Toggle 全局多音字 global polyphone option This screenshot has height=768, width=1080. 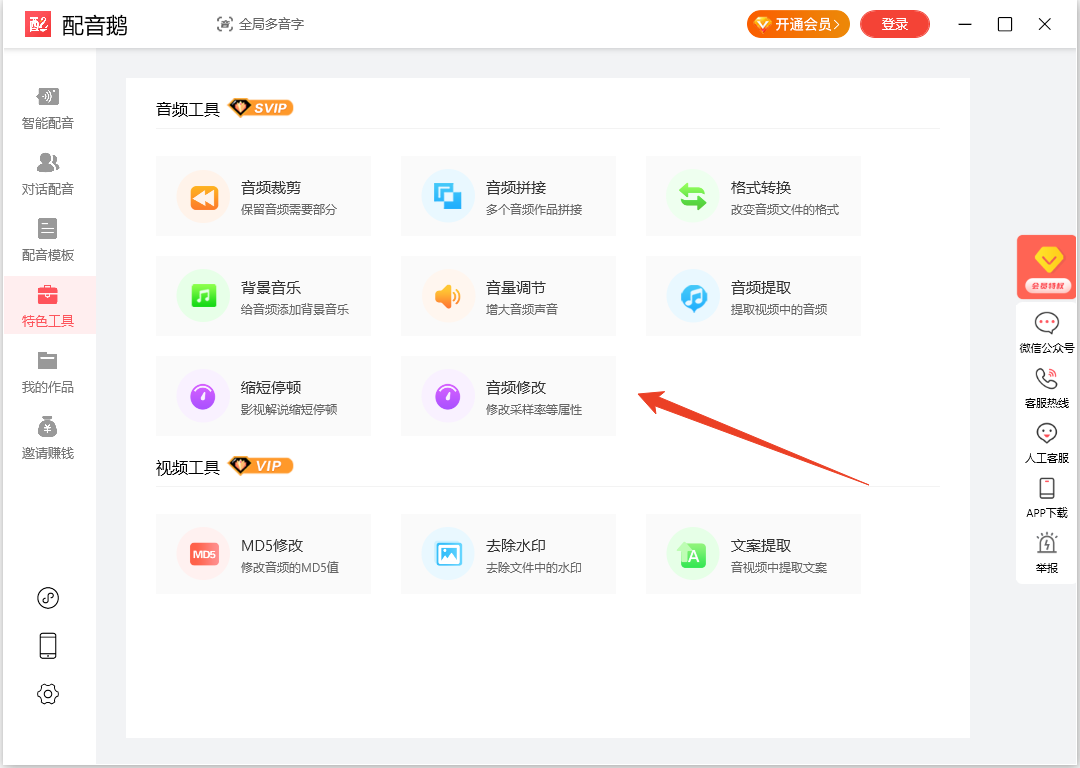260,24
